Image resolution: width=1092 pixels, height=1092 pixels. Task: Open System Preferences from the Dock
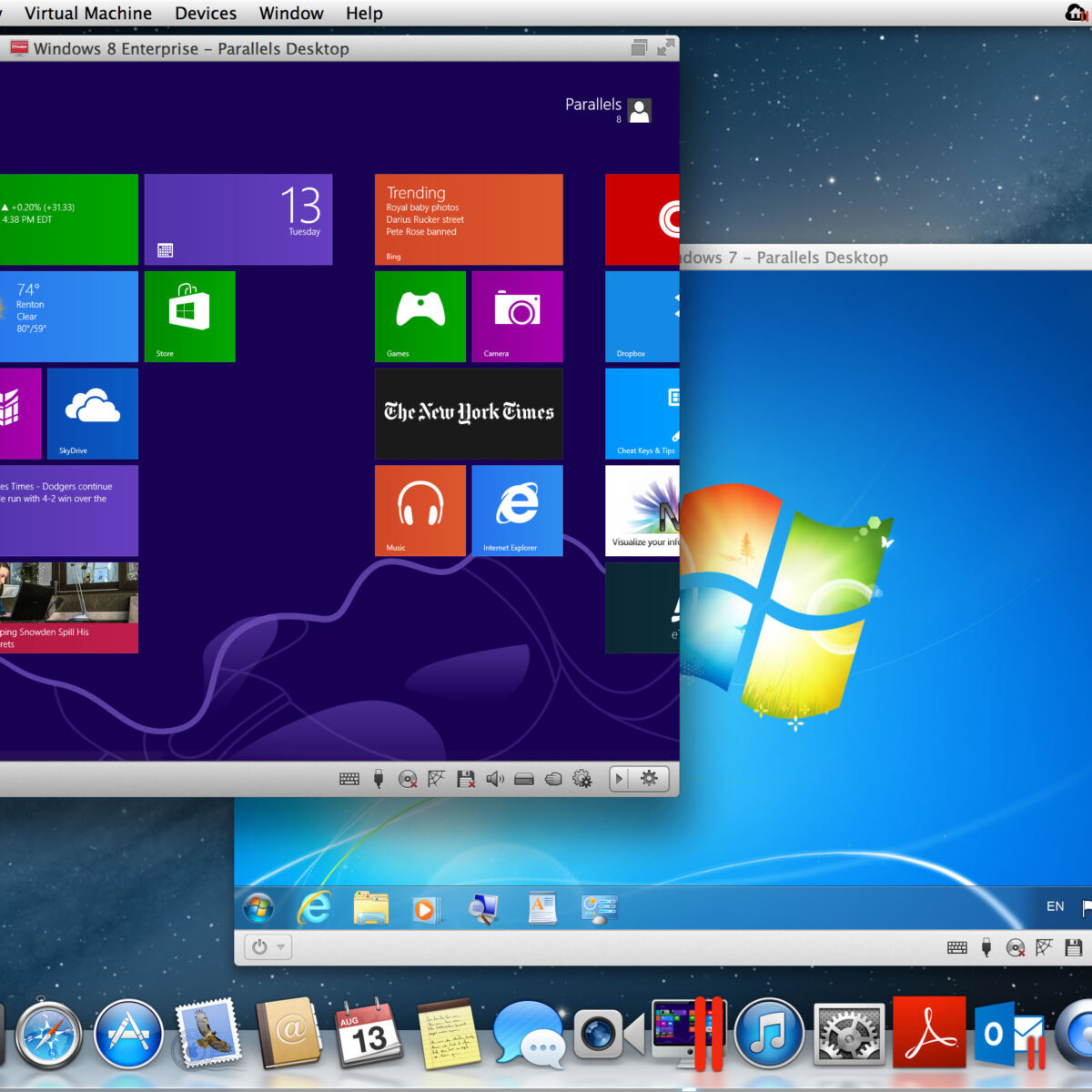point(849,1036)
